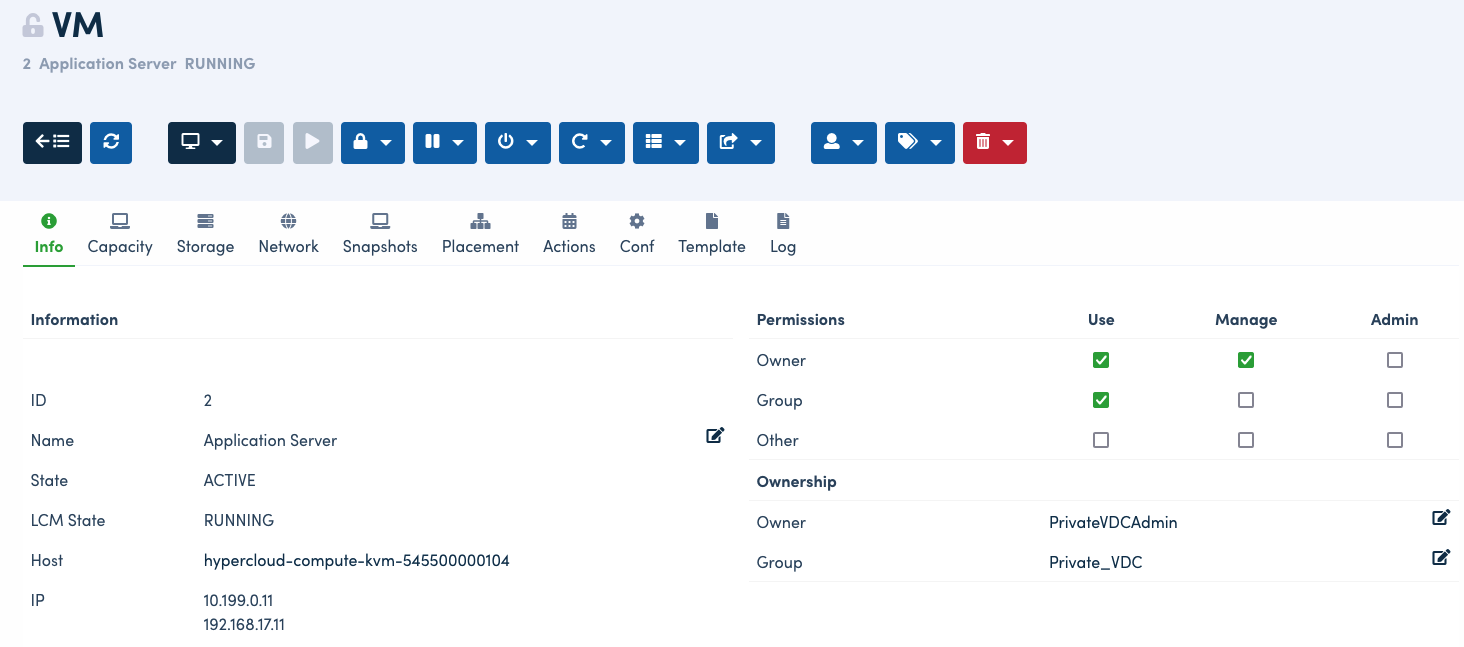Screen dimensions: 1464x647
Task: Click the edit icon next to VM name
Action: click(715, 435)
